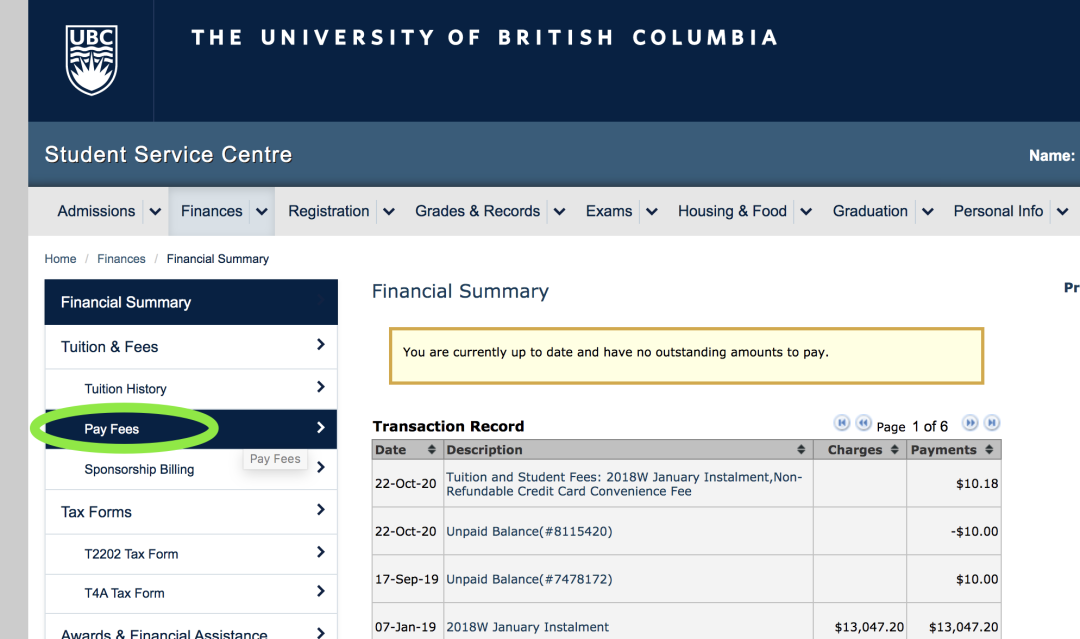Jump to last transaction page
The height and width of the screenshot is (639, 1080).
(991, 424)
